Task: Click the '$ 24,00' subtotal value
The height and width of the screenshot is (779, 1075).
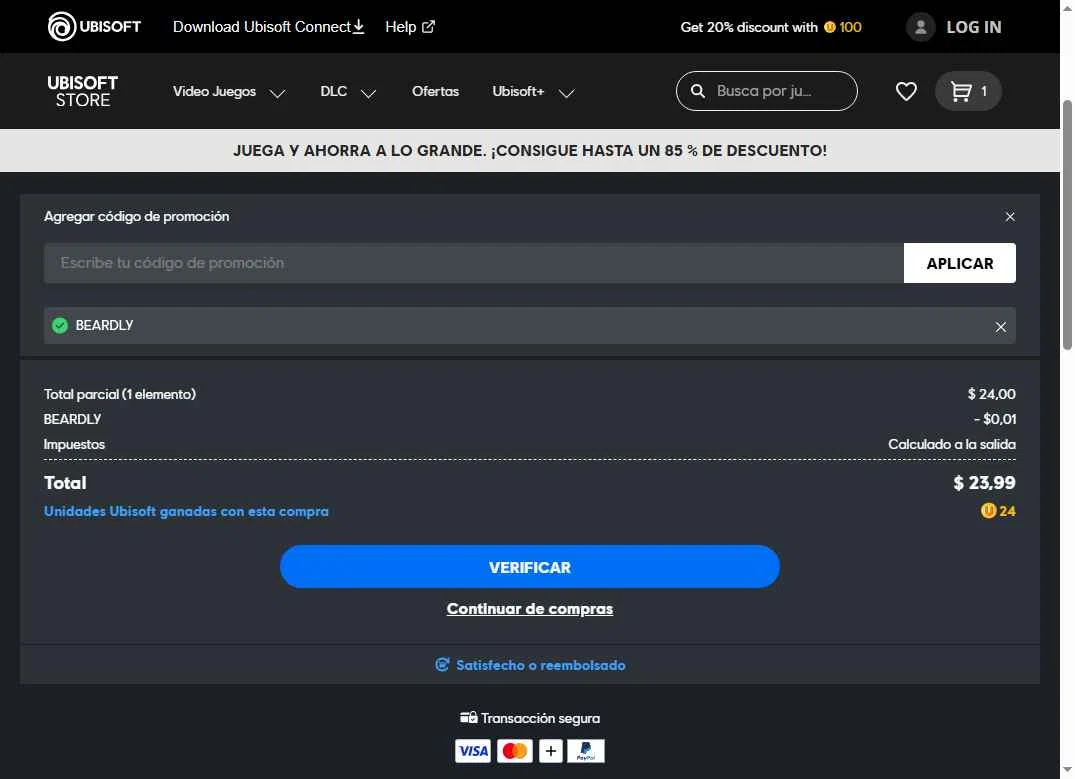Action: click(x=991, y=394)
